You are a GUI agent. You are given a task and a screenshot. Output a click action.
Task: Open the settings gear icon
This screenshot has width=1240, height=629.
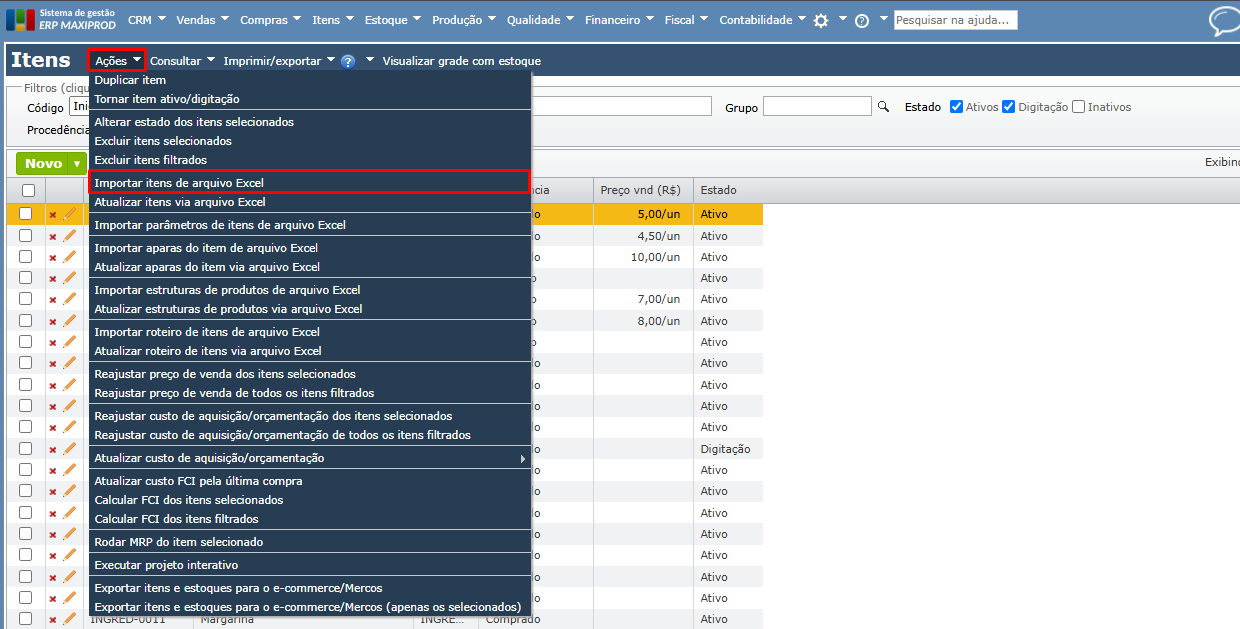821,21
